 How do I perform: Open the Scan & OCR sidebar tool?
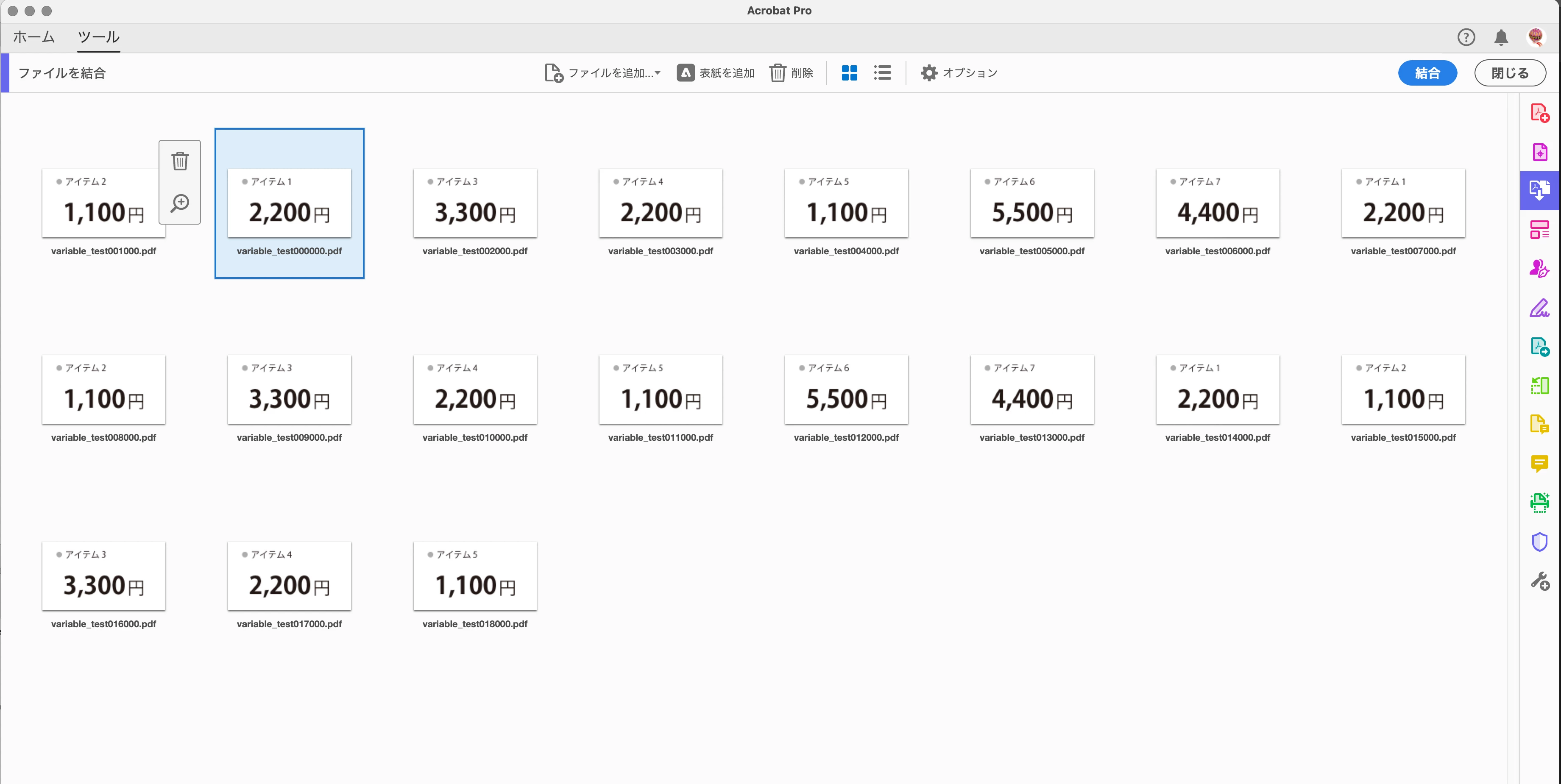pos(1539,502)
